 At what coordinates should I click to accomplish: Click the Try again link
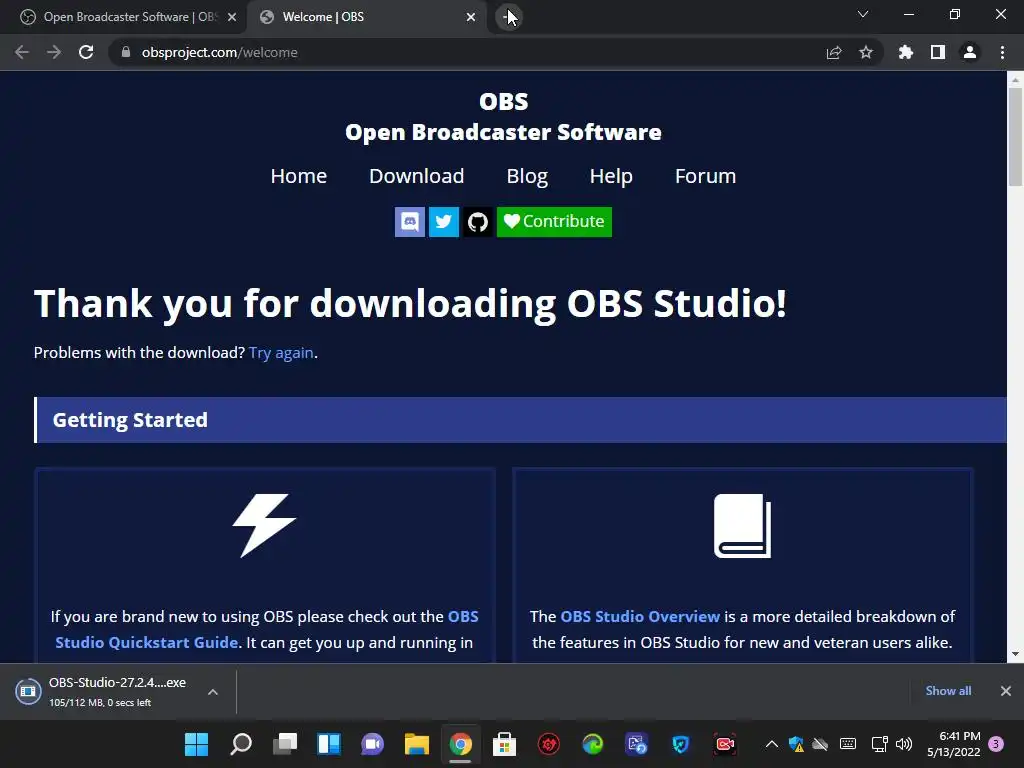tap(281, 353)
